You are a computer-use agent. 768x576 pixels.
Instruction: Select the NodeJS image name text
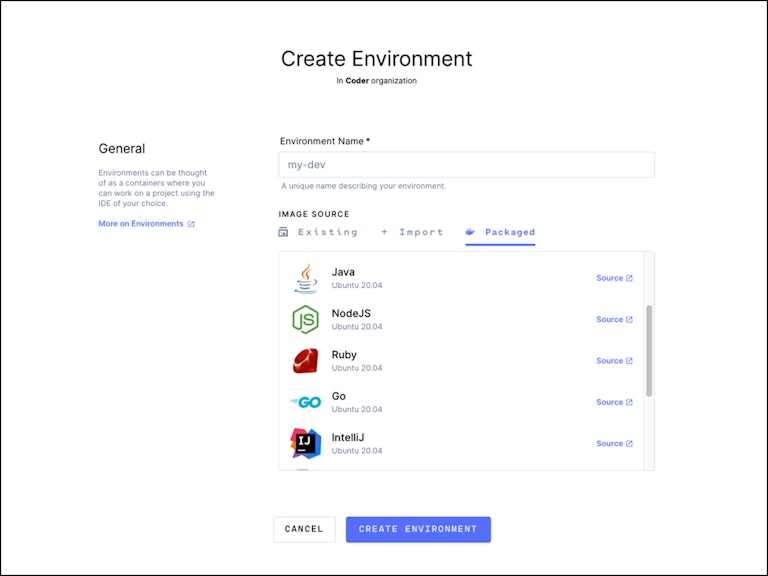(351, 313)
